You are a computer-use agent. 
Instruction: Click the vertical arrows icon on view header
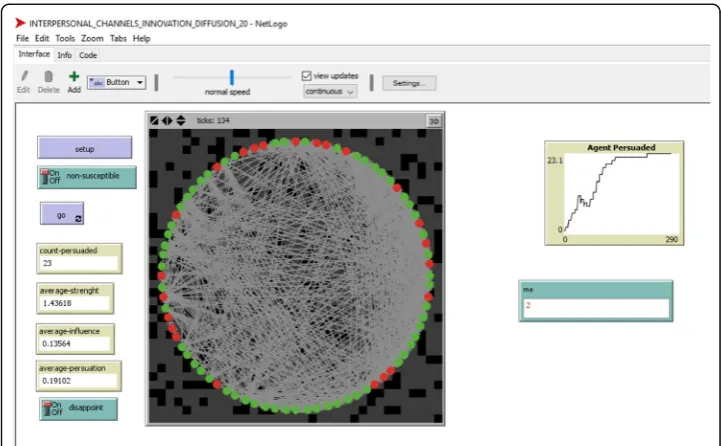[181, 120]
